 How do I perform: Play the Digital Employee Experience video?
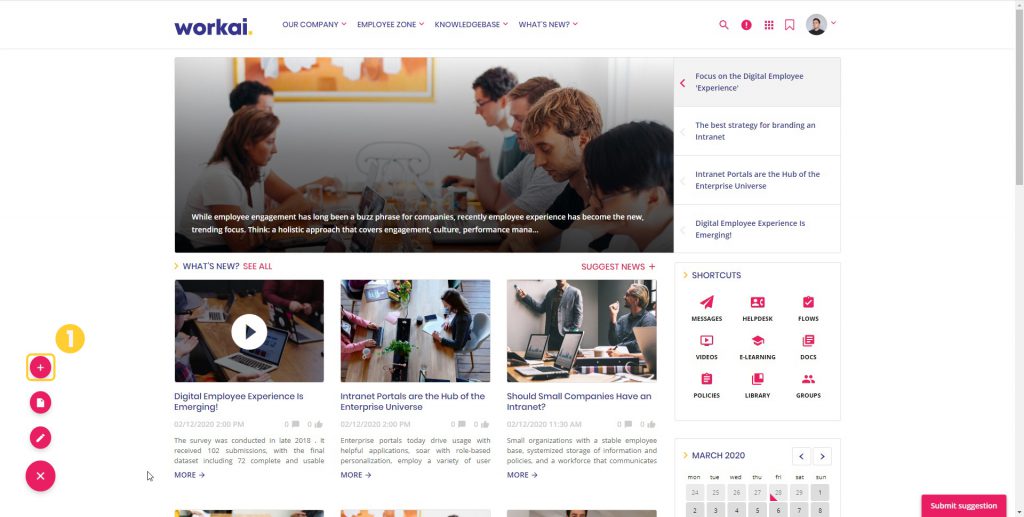249,332
